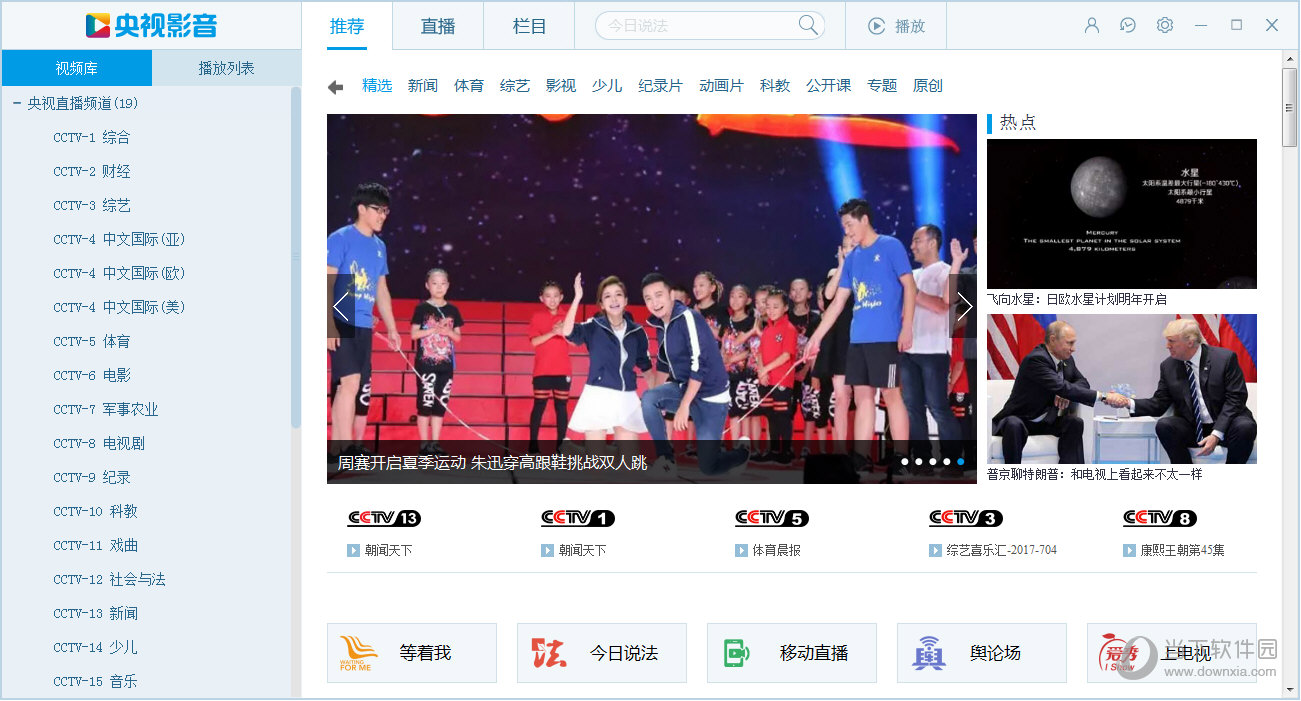Select the 体育 category
The height and width of the screenshot is (701, 1301).
(469, 86)
